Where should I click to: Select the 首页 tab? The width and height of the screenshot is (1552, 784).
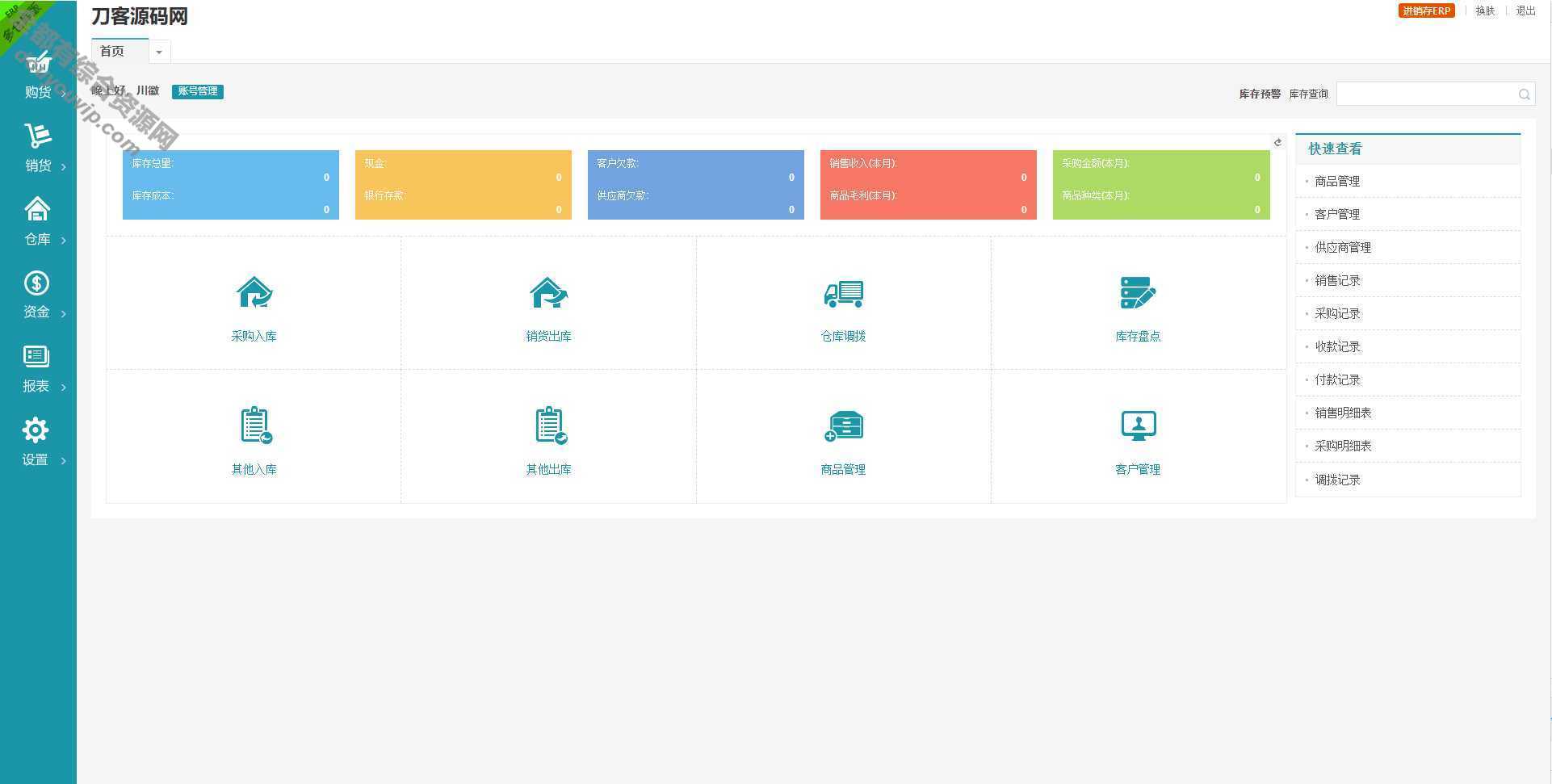pyautogui.click(x=120, y=51)
